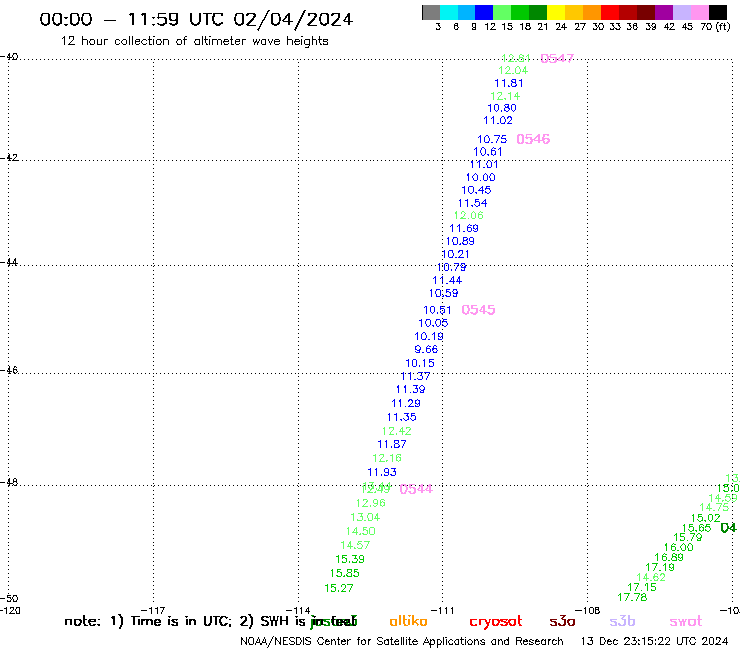The height and width of the screenshot is (650, 740).
Task: Click the gray swatch in the color scale
Action: pyautogui.click(x=431, y=12)
